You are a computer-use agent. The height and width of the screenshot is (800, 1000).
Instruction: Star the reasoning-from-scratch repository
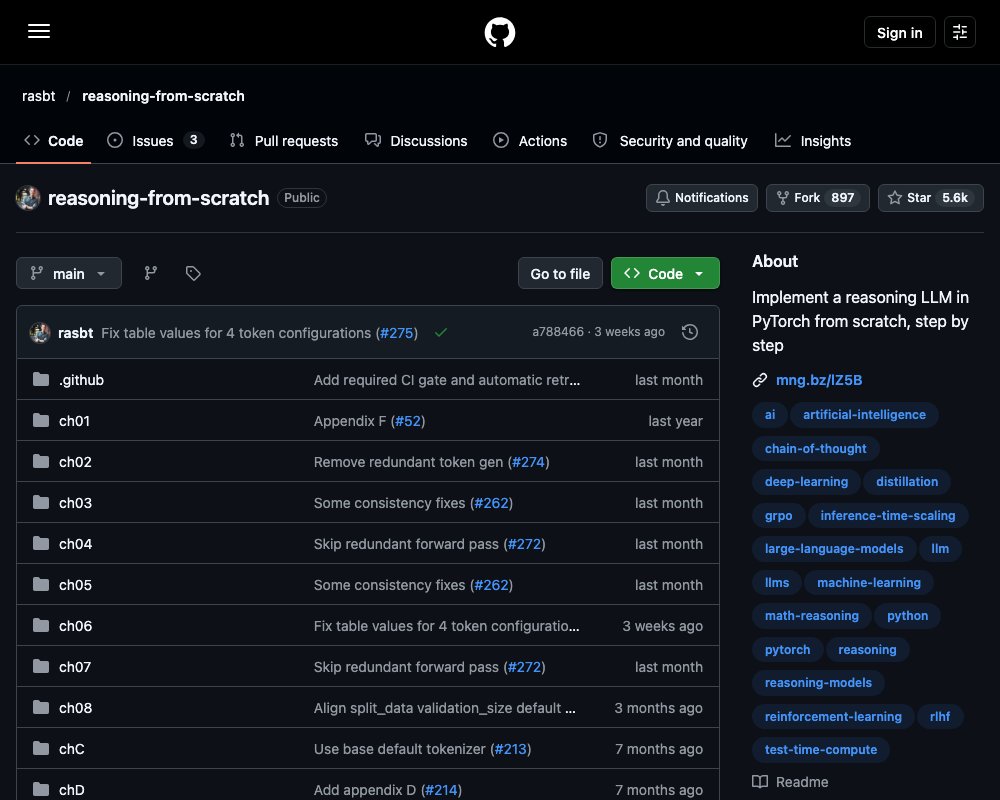point(930,198)
